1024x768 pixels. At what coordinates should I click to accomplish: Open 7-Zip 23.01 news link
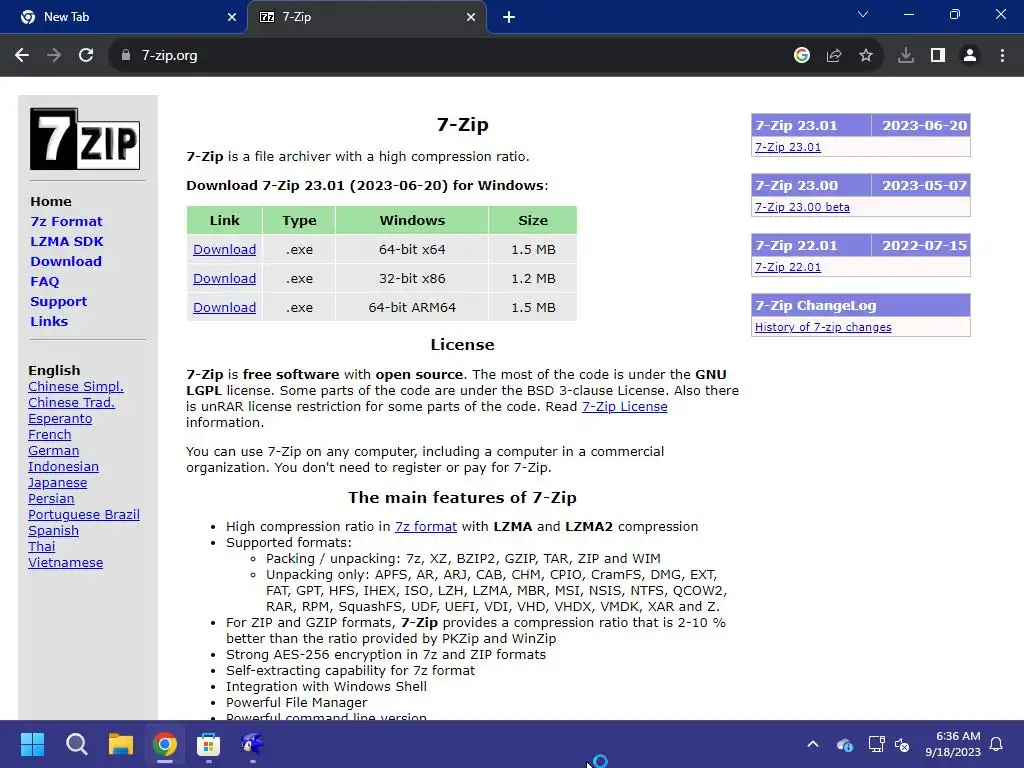point(788,147)
